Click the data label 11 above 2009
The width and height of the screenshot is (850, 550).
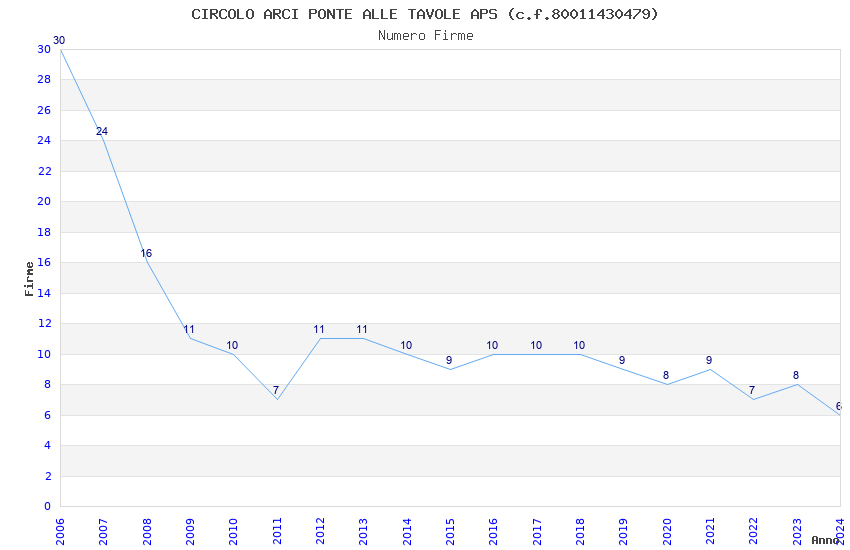(189, 329)
